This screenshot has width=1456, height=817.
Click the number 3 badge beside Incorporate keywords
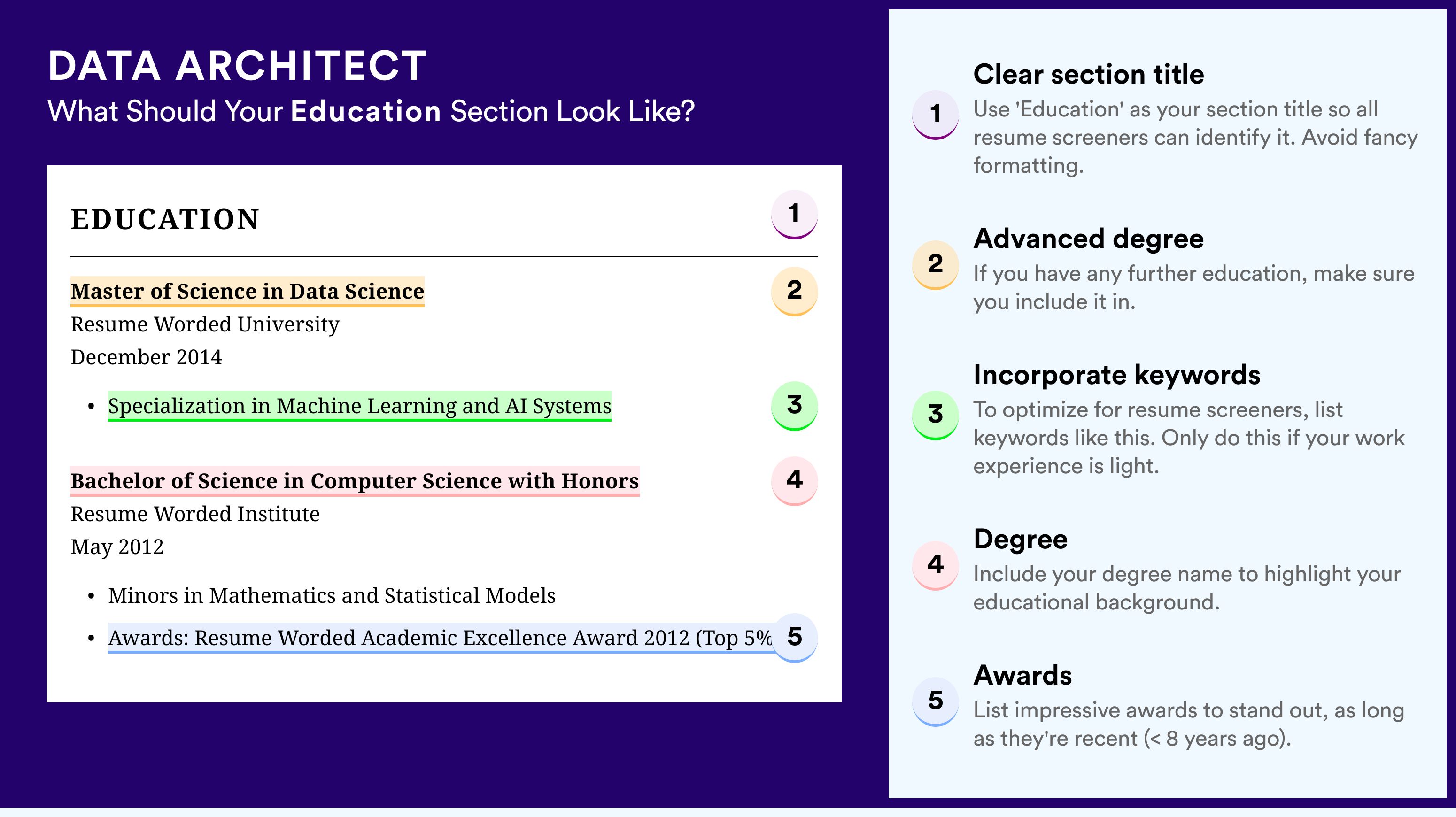pos(936,415)
